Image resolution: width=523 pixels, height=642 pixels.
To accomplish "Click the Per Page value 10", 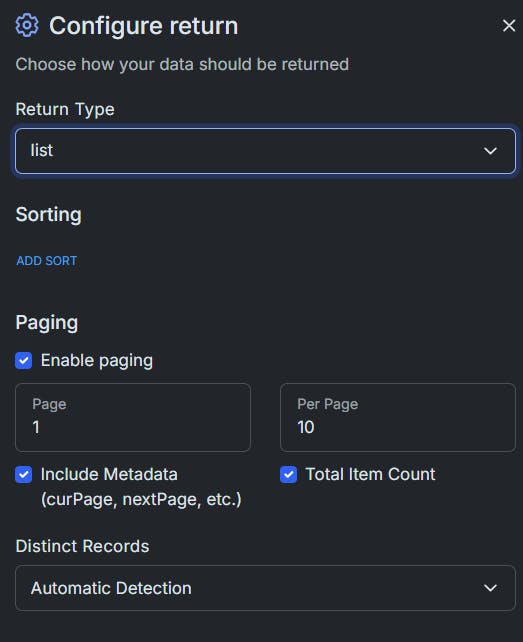I will click(x=306, y=427).
